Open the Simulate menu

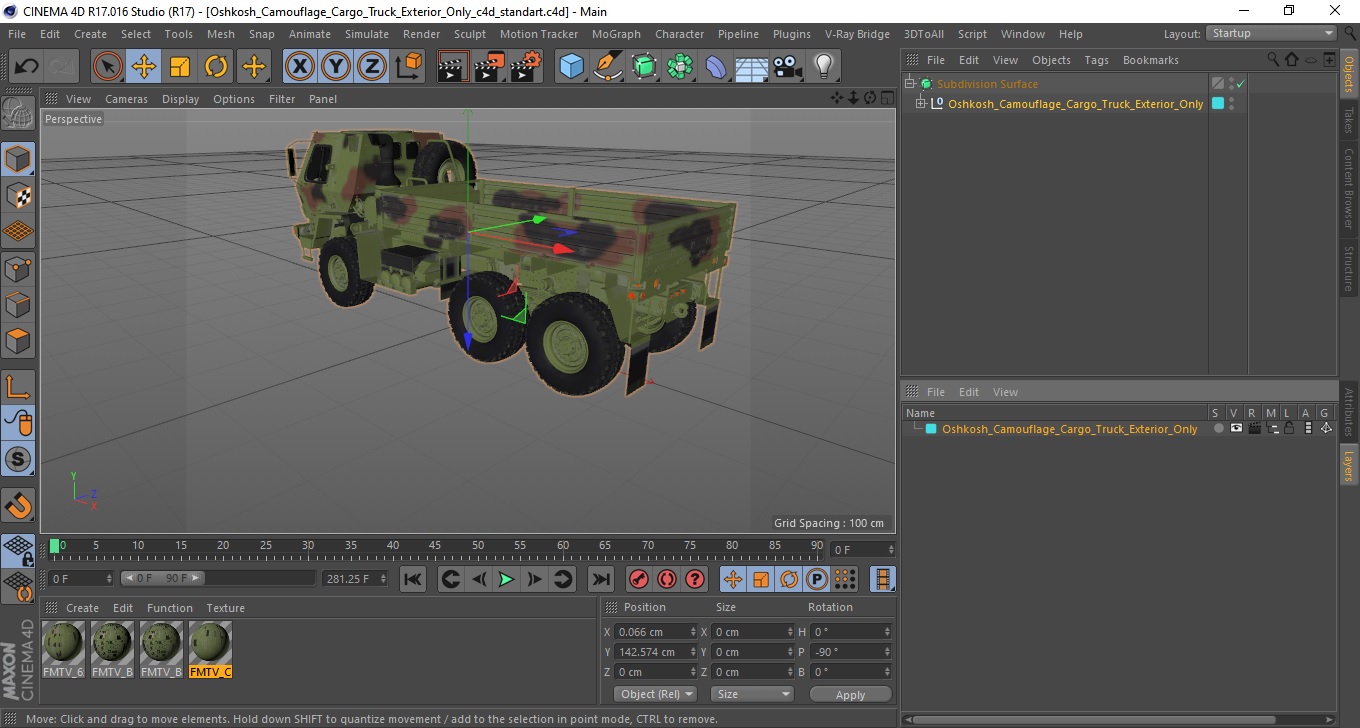pyautogui.click(x=367, y=34)
